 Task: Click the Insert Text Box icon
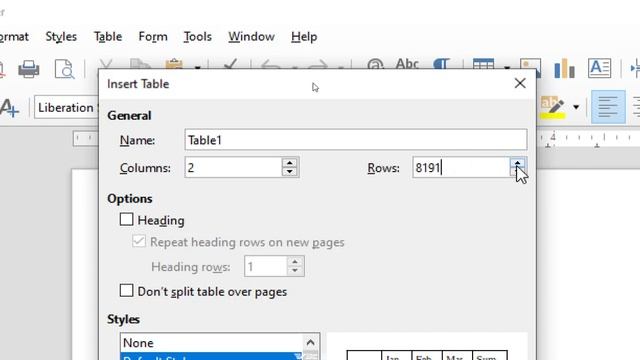pyautogui.click(x=599, y=68)
